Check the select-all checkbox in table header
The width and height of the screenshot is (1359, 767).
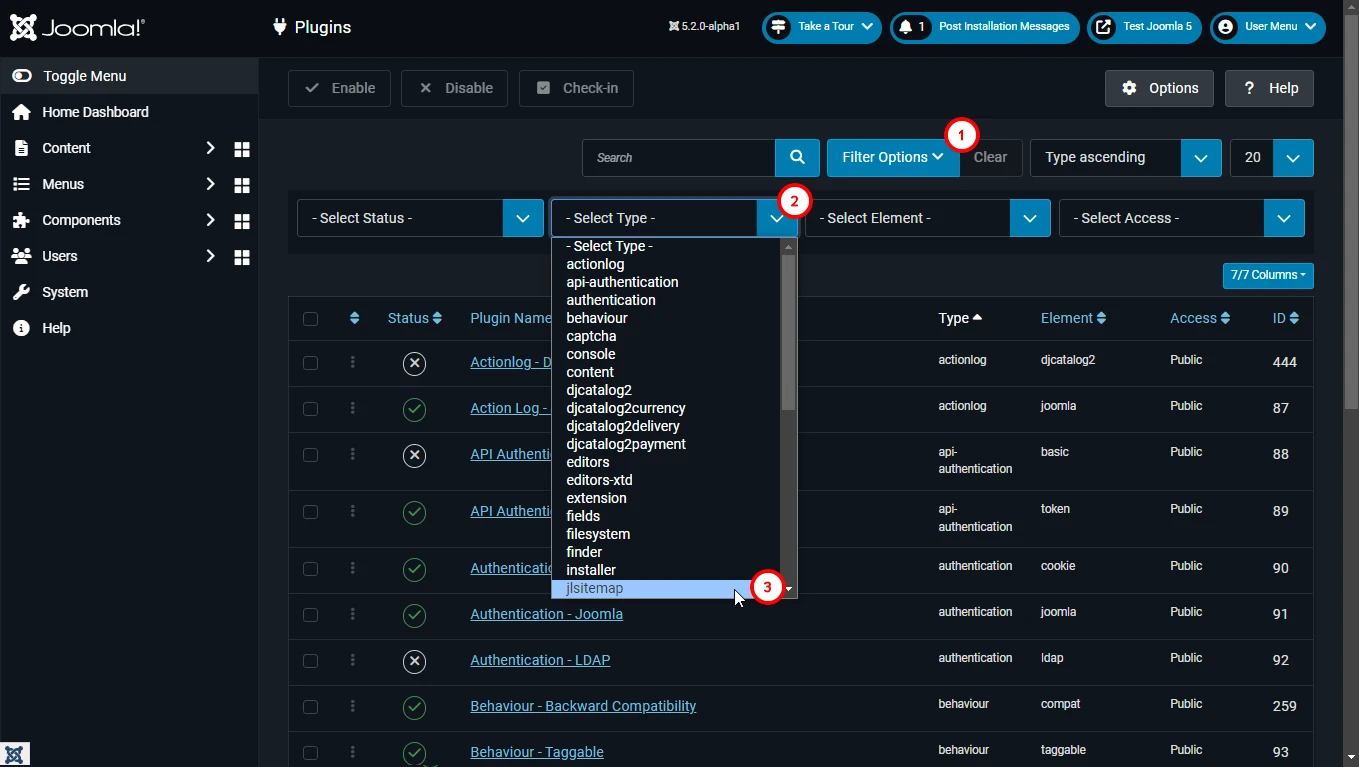[310, 319]
